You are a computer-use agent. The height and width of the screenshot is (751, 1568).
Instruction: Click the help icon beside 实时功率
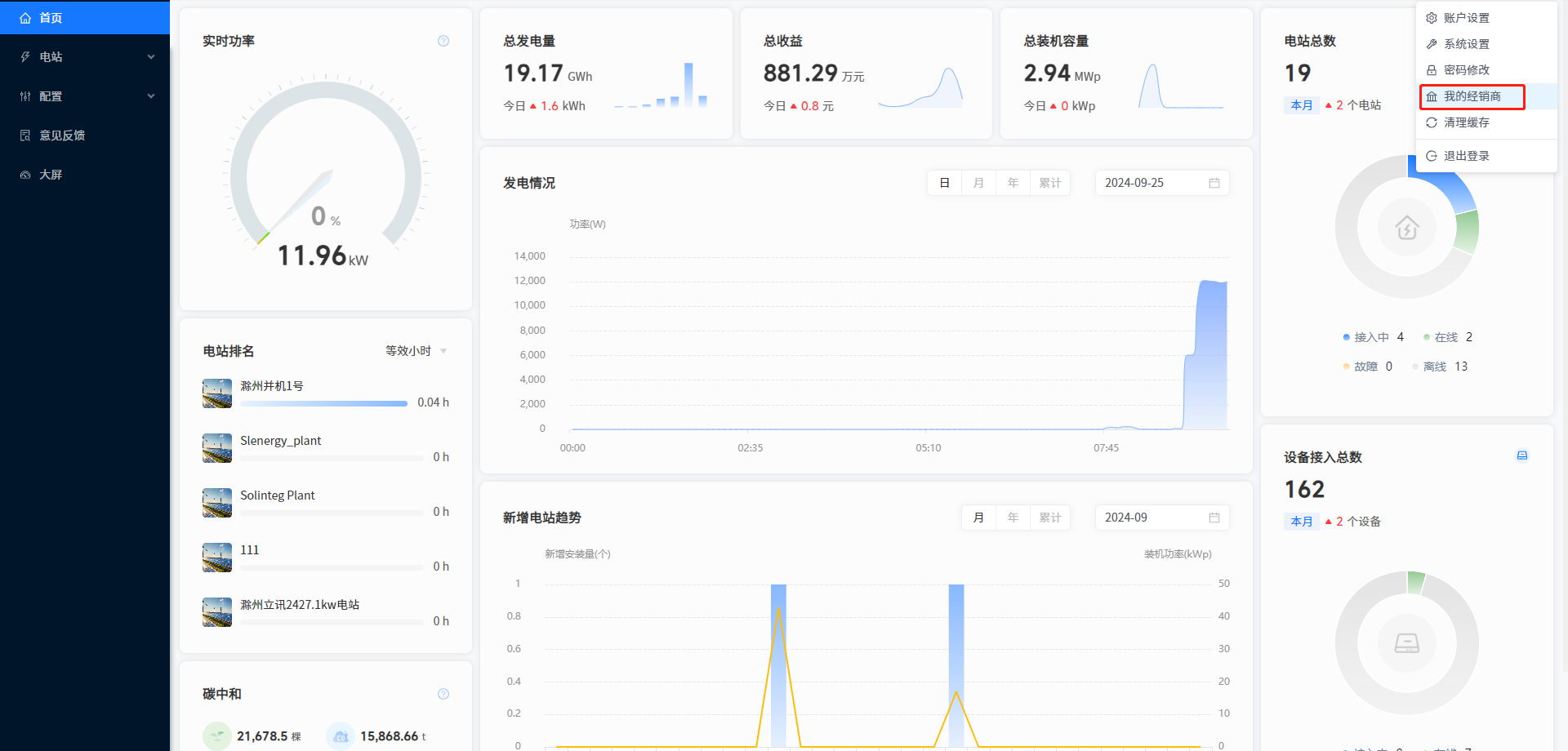(x=443, y=41)
